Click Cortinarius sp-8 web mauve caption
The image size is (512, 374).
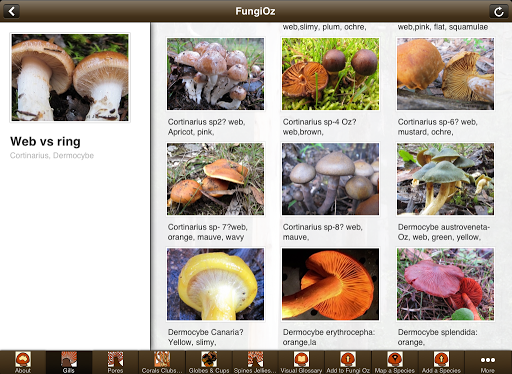pyautogui.click(x=322, y=232)
